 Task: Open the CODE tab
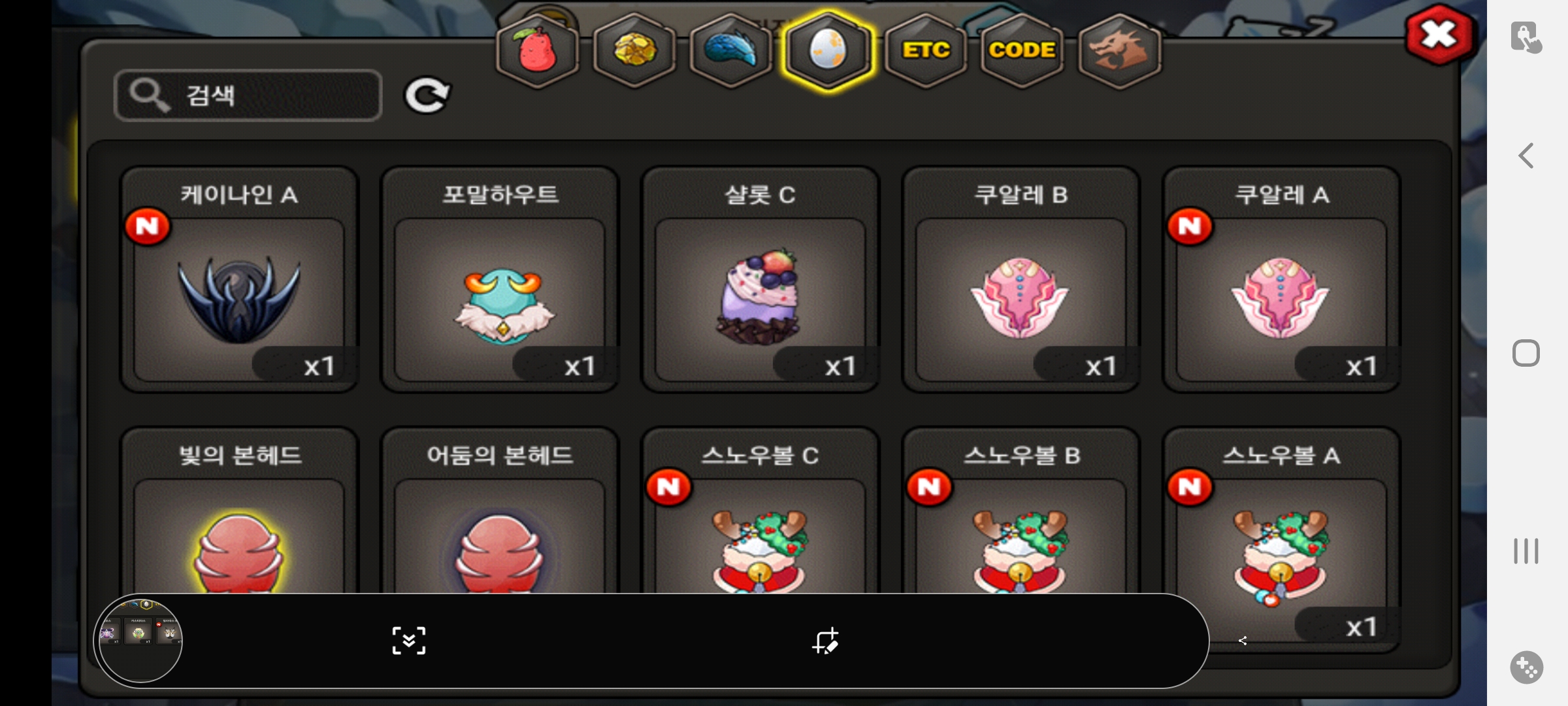[1022, 50]
